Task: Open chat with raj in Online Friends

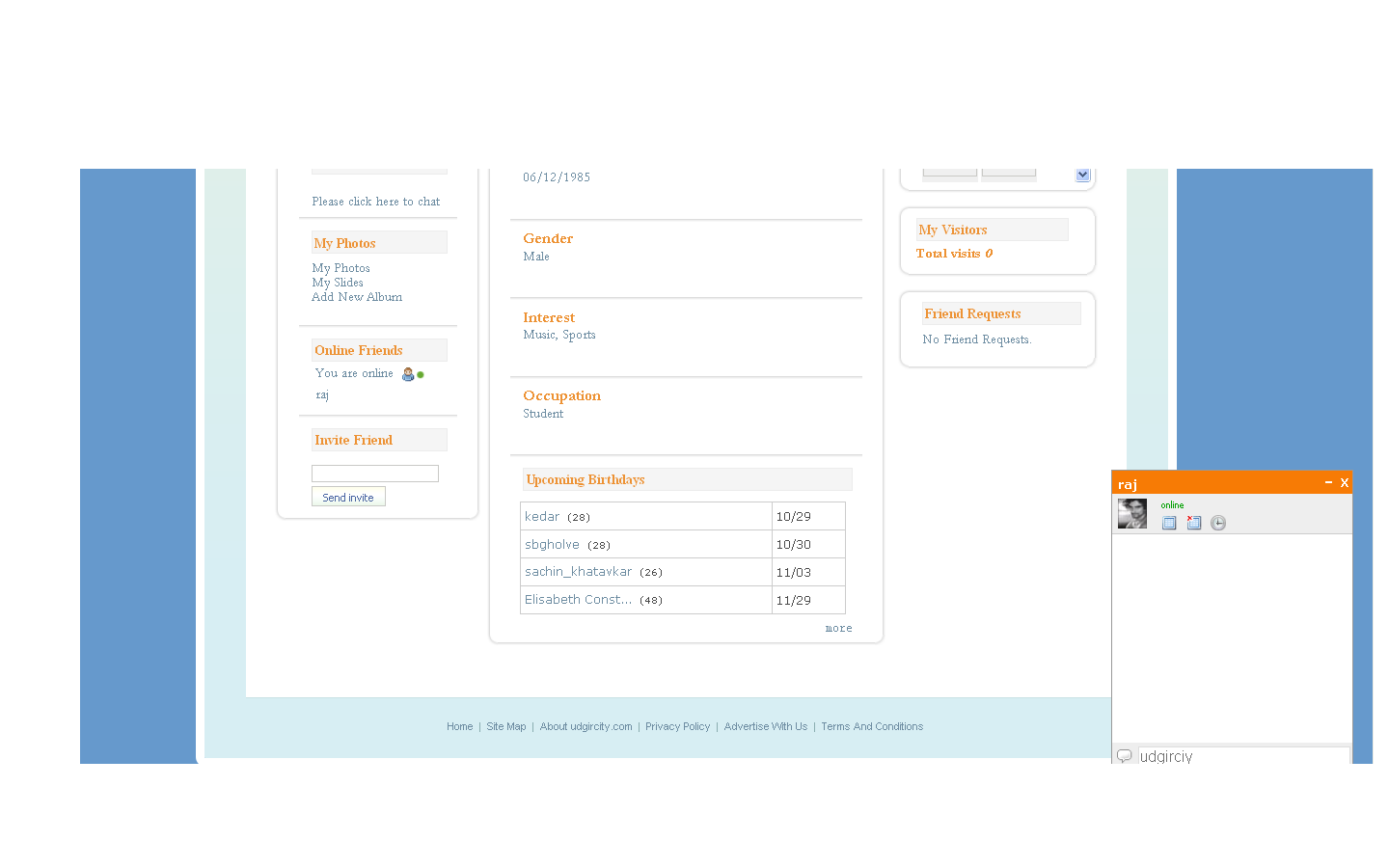Action: coord(322,395)
